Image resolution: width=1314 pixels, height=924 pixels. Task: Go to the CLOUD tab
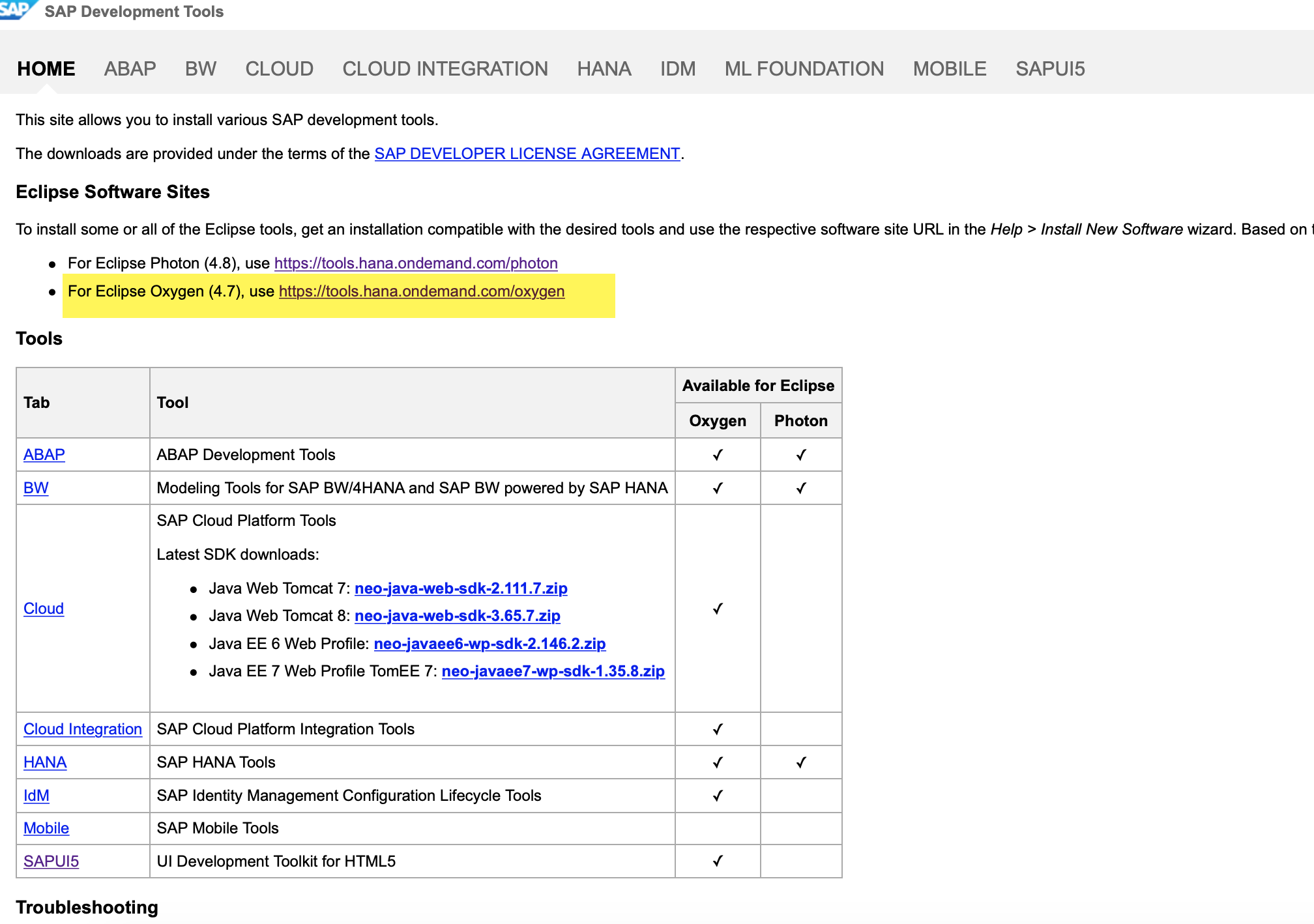[x=280, y=68]
